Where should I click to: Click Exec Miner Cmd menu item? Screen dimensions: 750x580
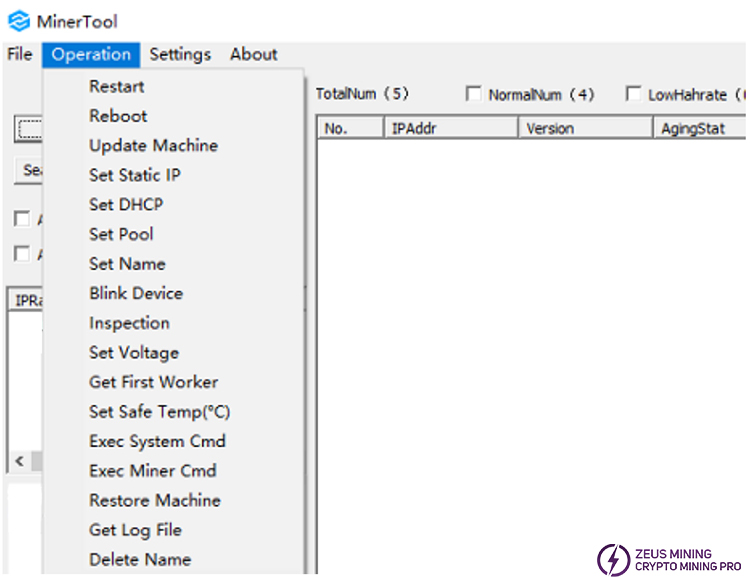coord(152,471)
